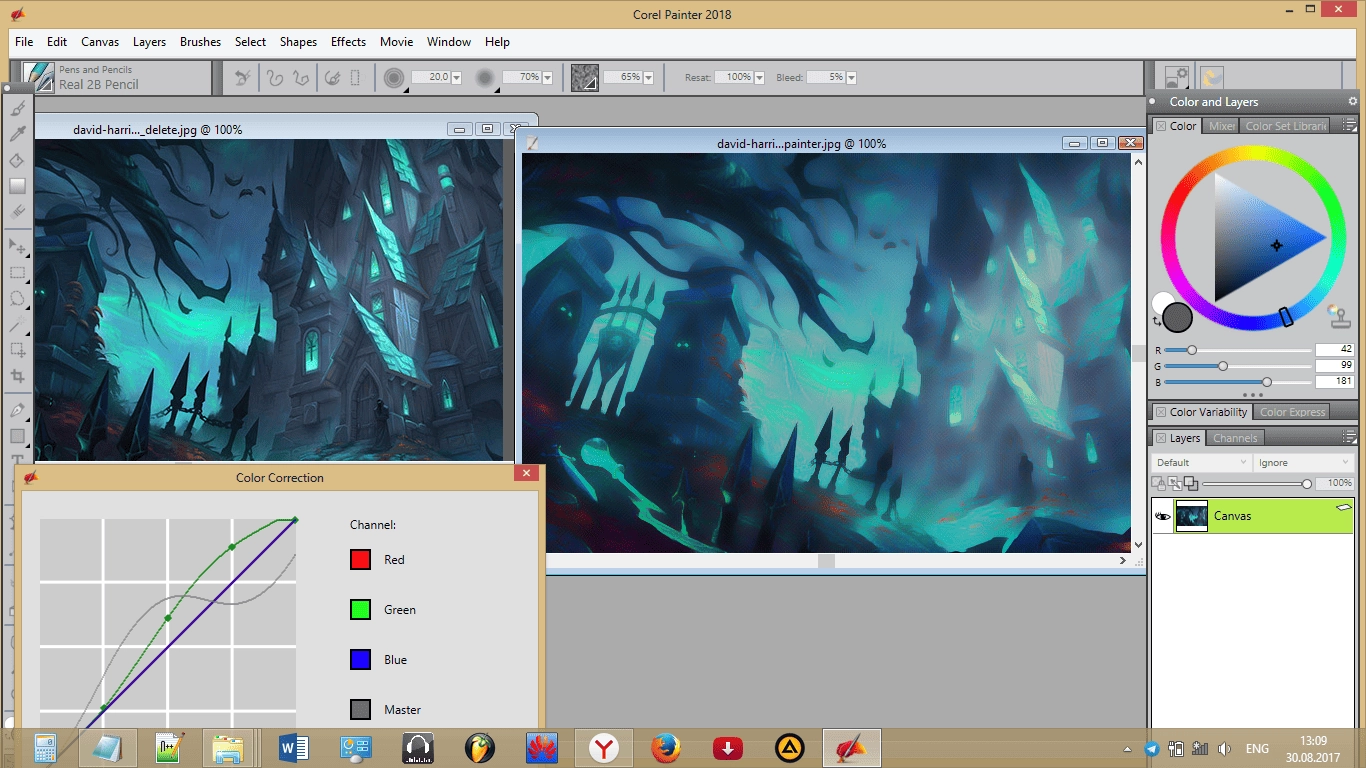1366x768 pixels.
Task: Close the Color Variability panel checkbox
Action: coord(1161,412)
